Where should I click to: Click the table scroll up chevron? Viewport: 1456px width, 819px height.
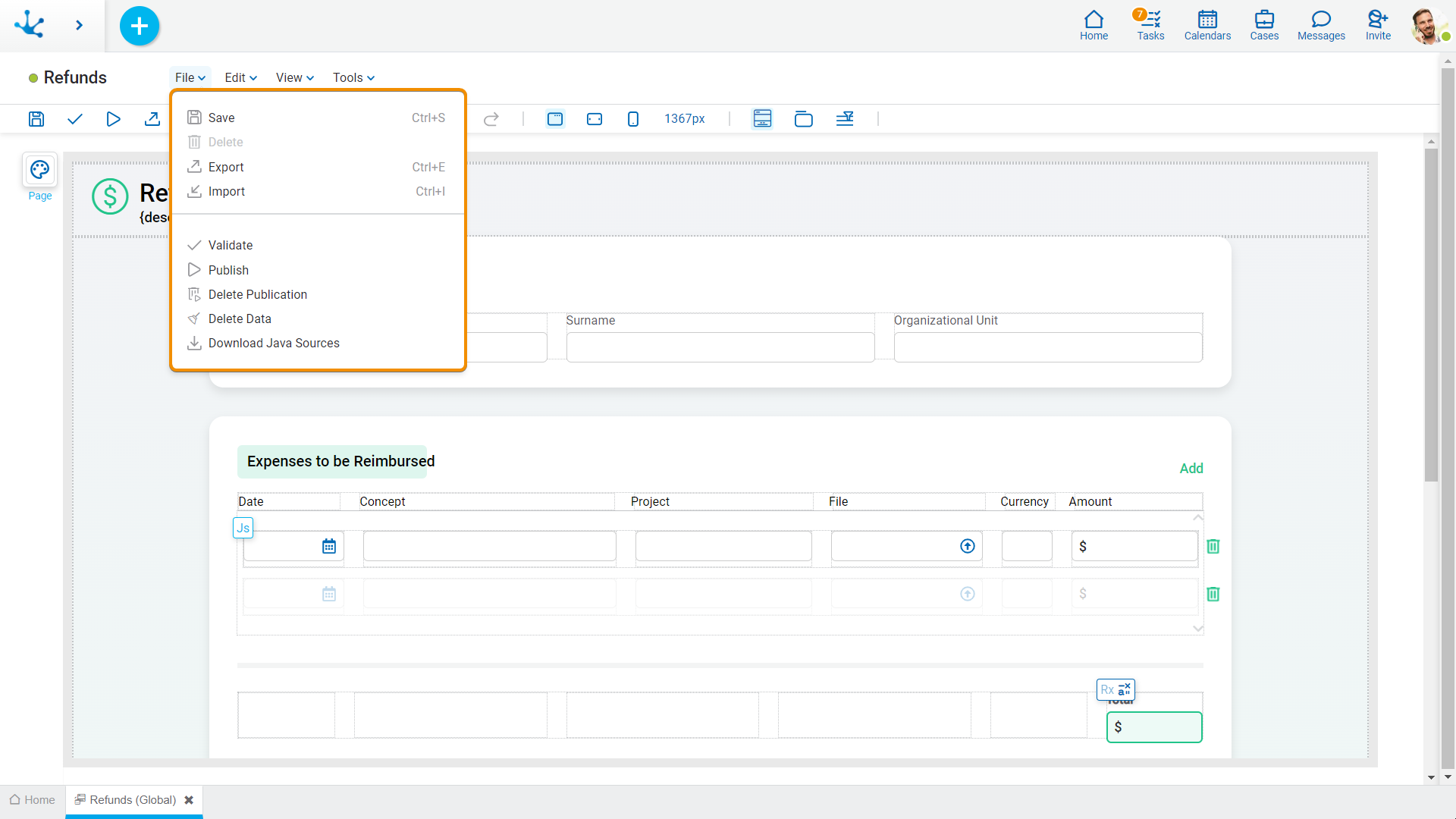click(1198, 517)
